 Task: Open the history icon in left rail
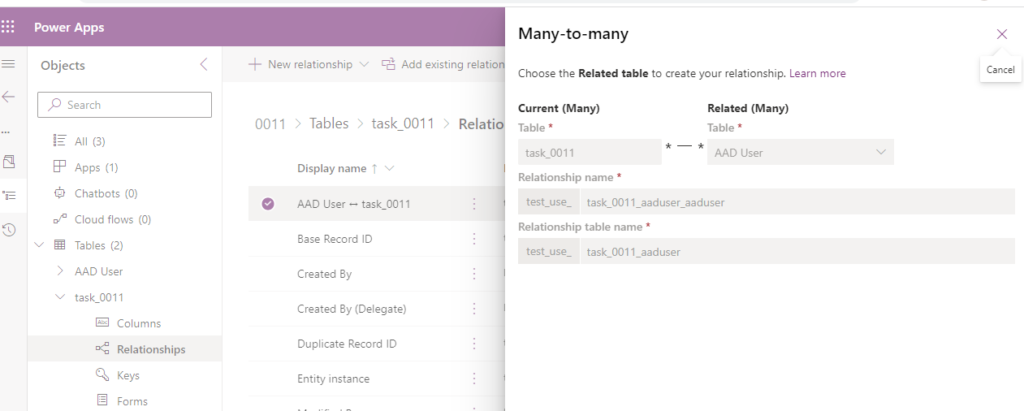(9, 230)
